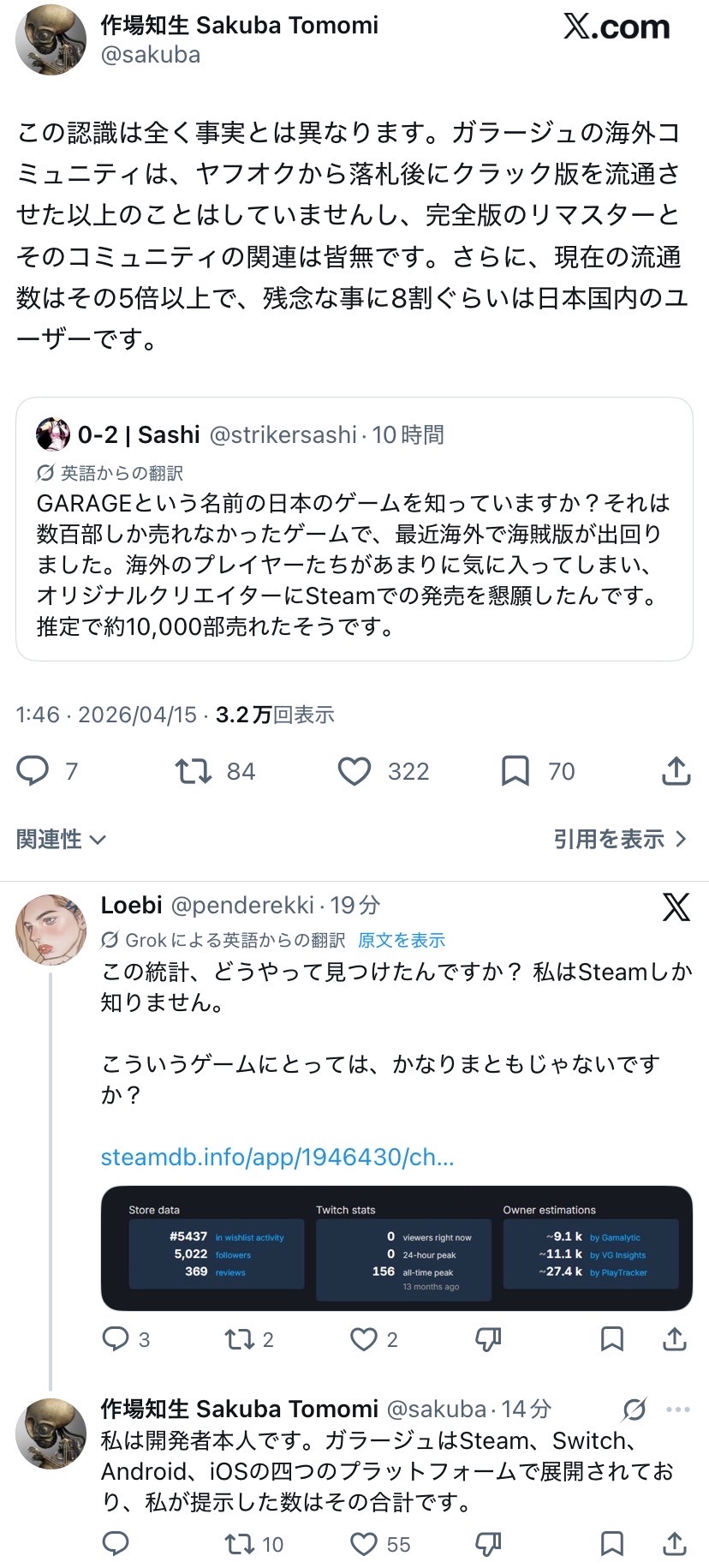This screenshot has width=709, height=1568.
Task: View the SteamDB stats image
Action: [396, 1248]
